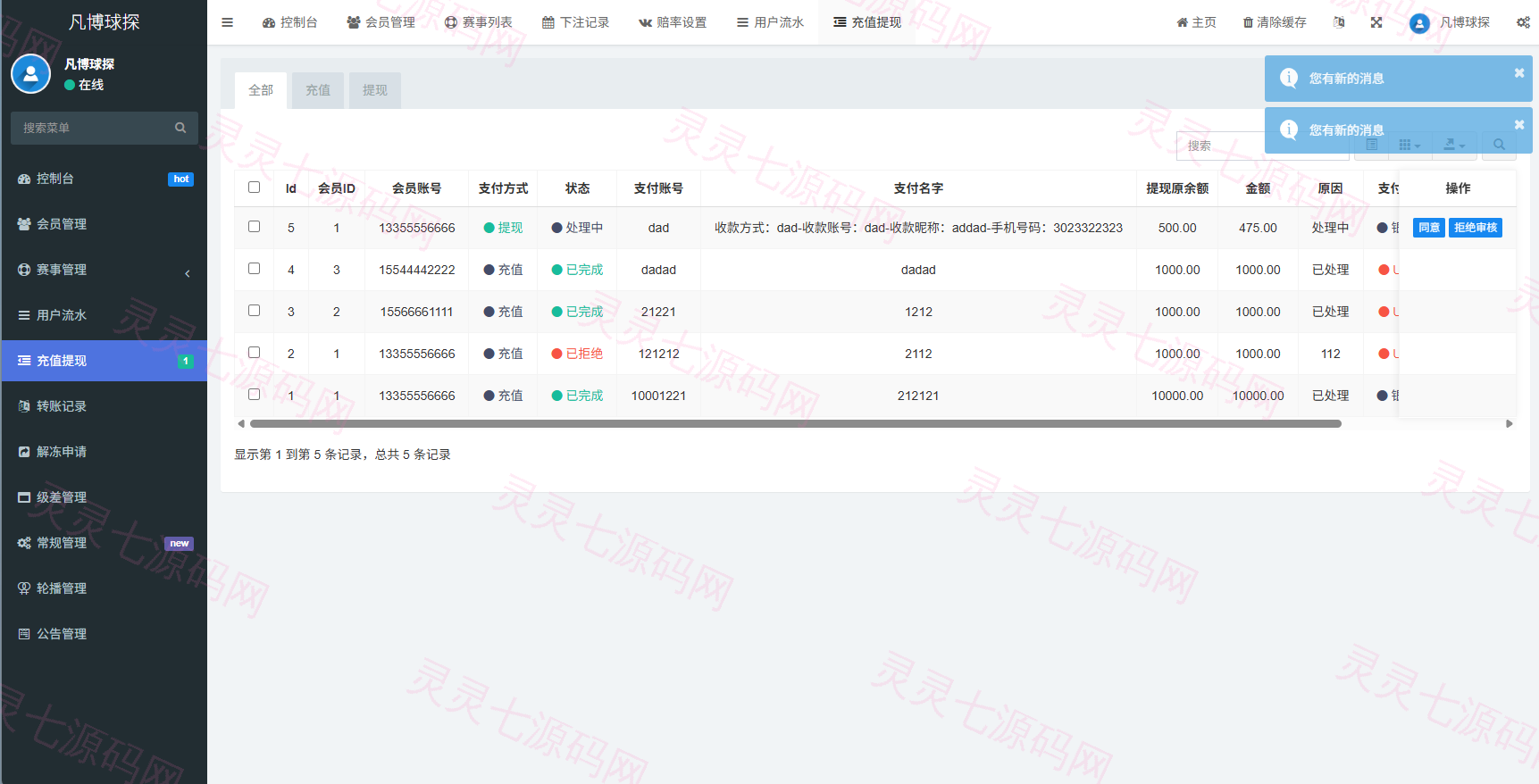Switch to the 充值 tab
This screenshot has height=784, width=1539.
(318, 90)
